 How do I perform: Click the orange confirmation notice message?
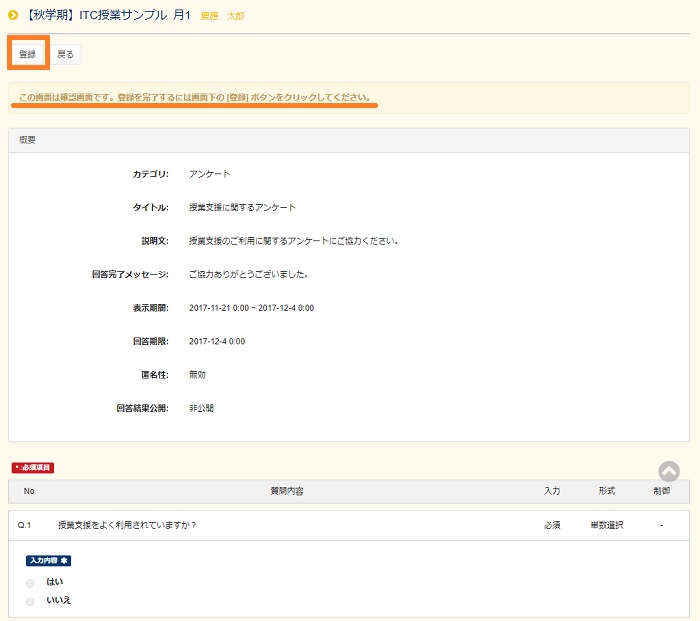tap(195, 98)
